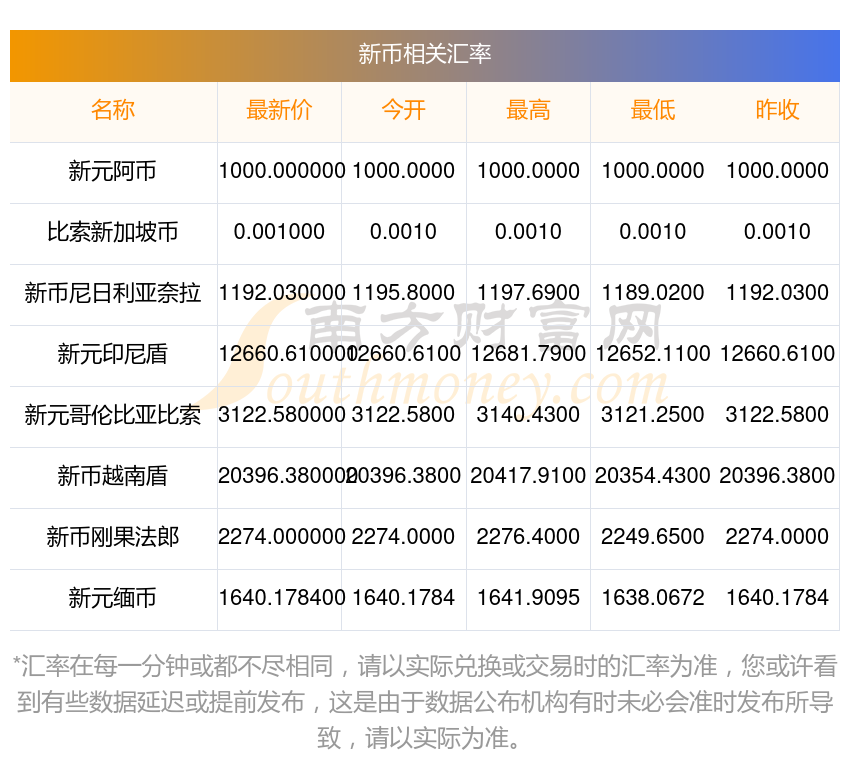Click the 名称 column header
This screenshot has width=850, height=769.
pyautogui.click(x=113, y=110)
